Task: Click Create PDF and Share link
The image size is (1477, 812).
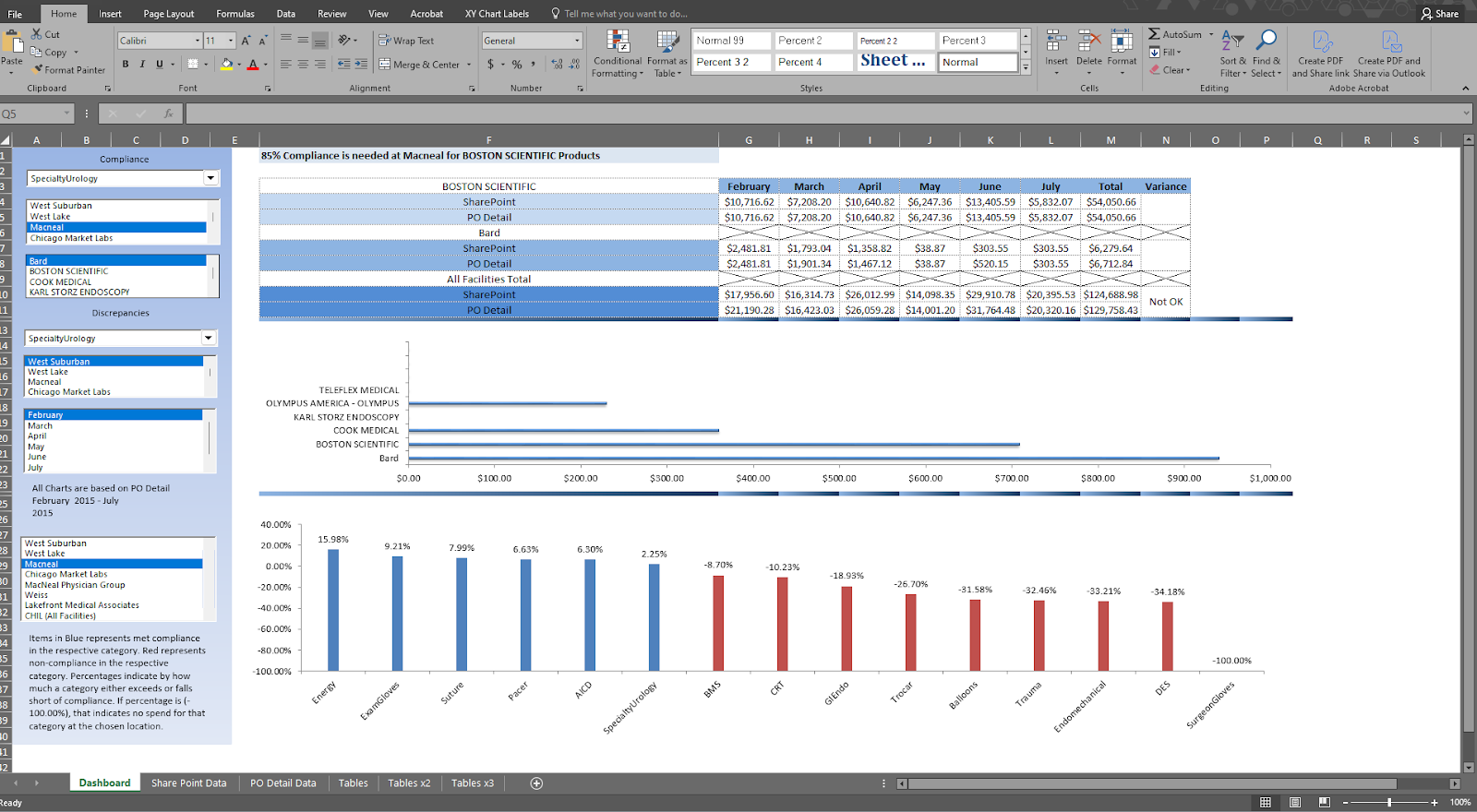Action: coord(1321,54)
